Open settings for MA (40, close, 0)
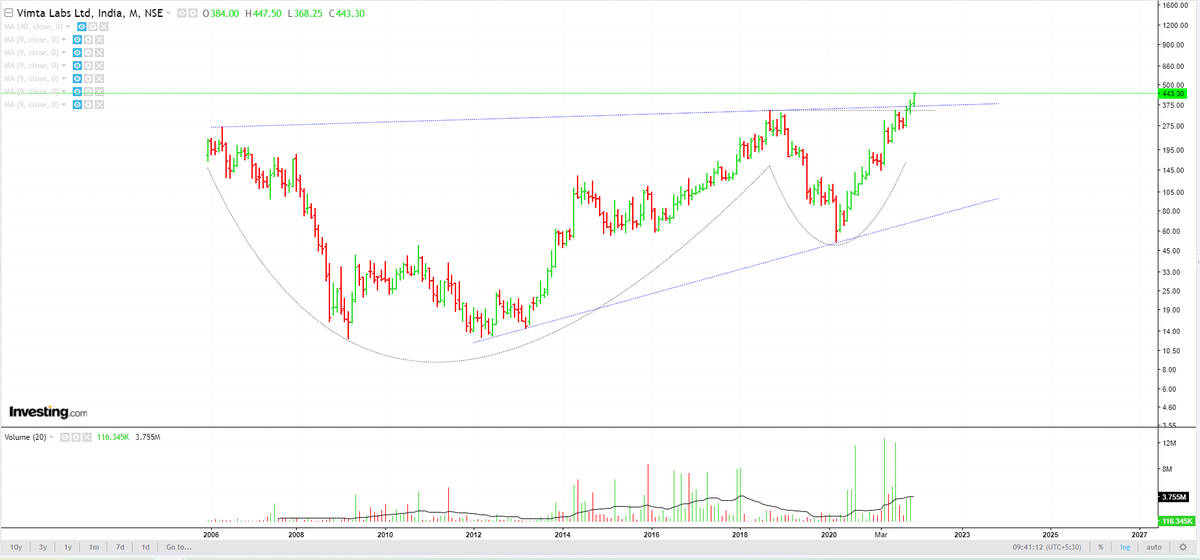The height and width of the screenshot is (560, 1200). pos(93,26)
